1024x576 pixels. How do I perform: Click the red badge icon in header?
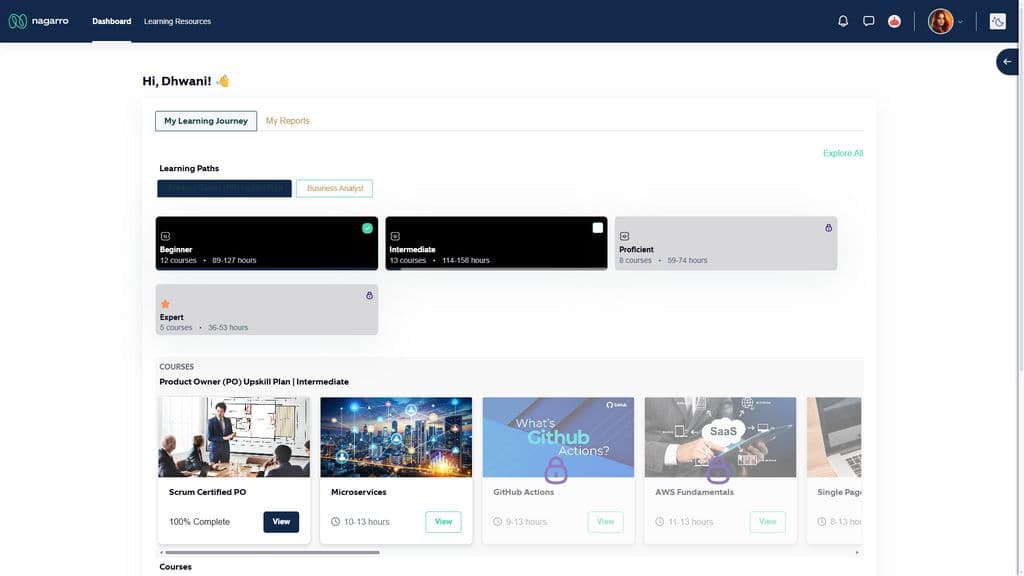[894, 22]
